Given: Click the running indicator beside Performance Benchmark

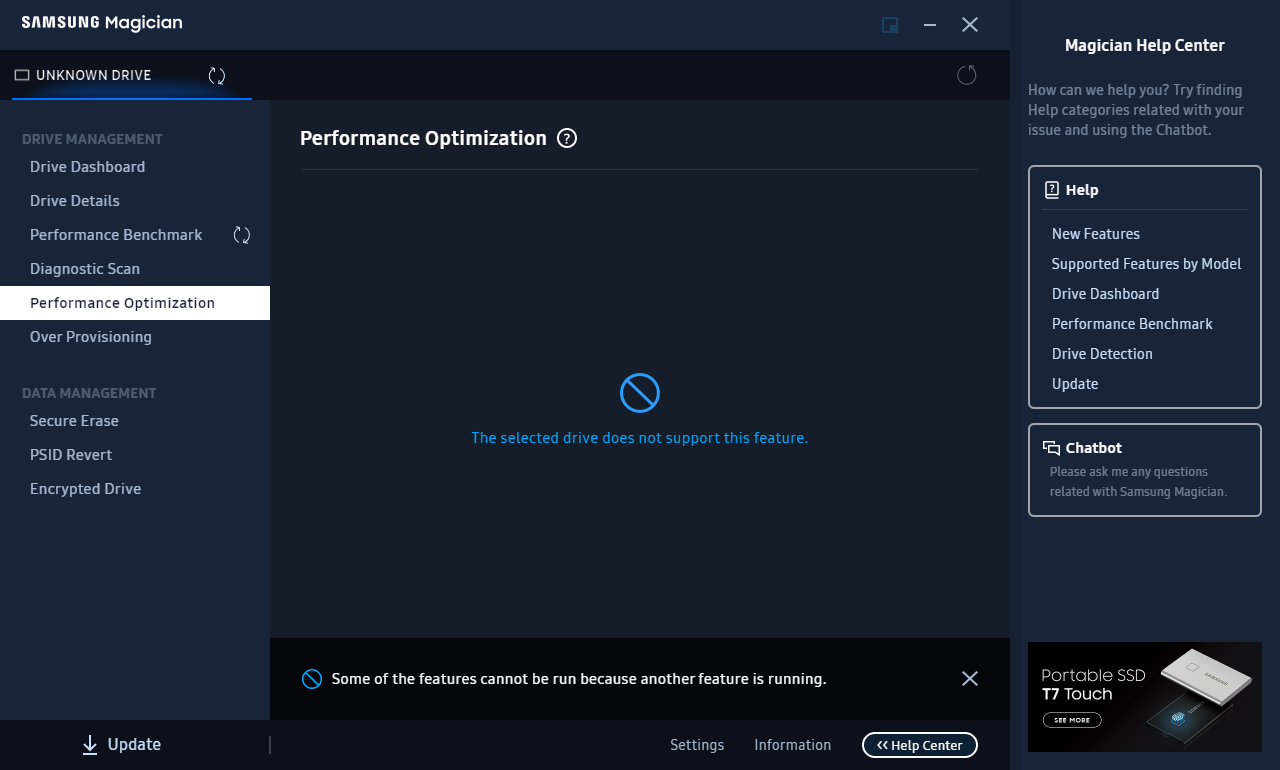Looking at the screenshot, I should [x=242, y=235].
